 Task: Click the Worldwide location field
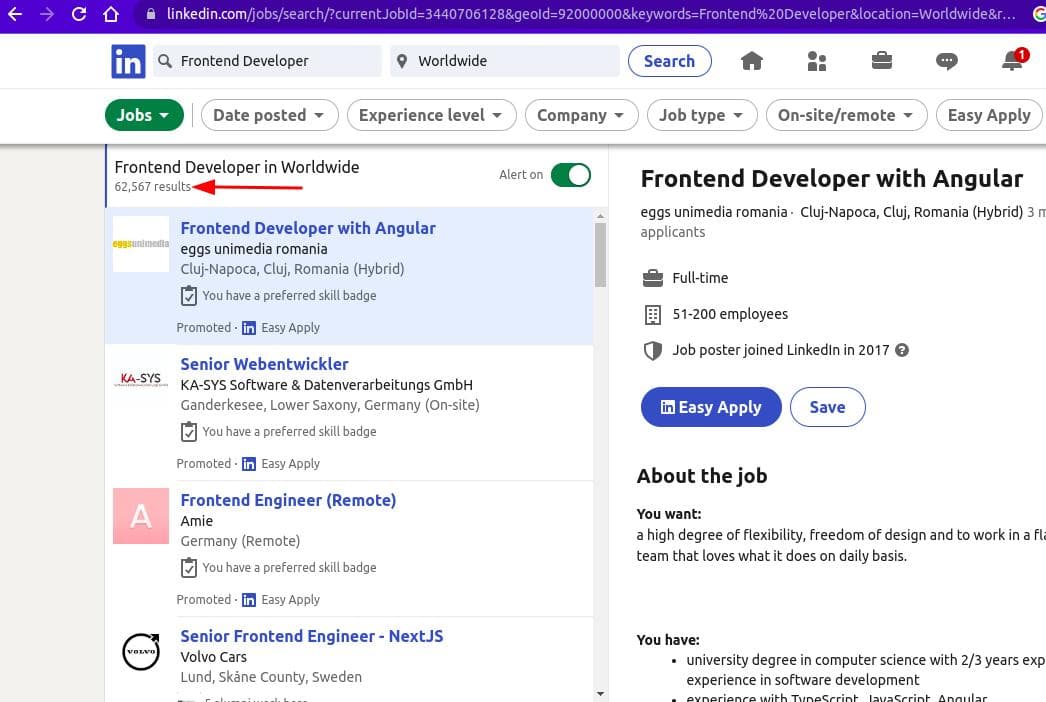click(505, 61)
